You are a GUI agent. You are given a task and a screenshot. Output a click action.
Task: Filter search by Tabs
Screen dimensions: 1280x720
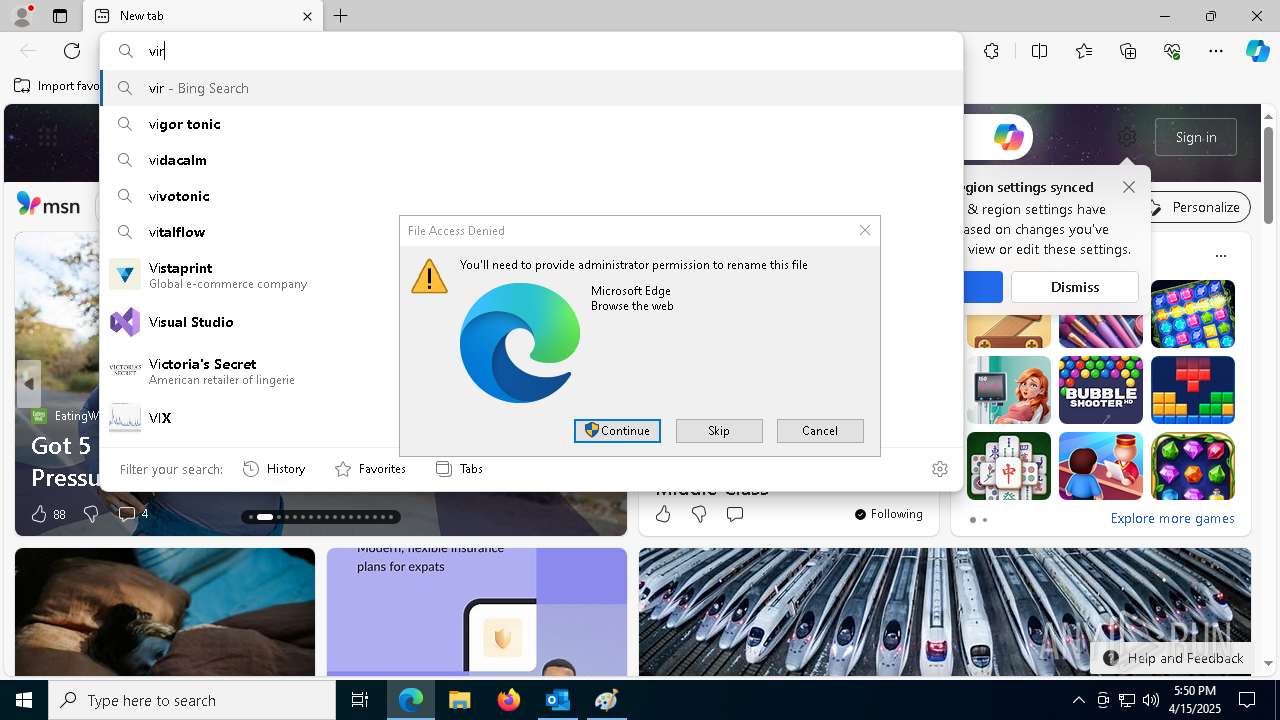[459, 469]
